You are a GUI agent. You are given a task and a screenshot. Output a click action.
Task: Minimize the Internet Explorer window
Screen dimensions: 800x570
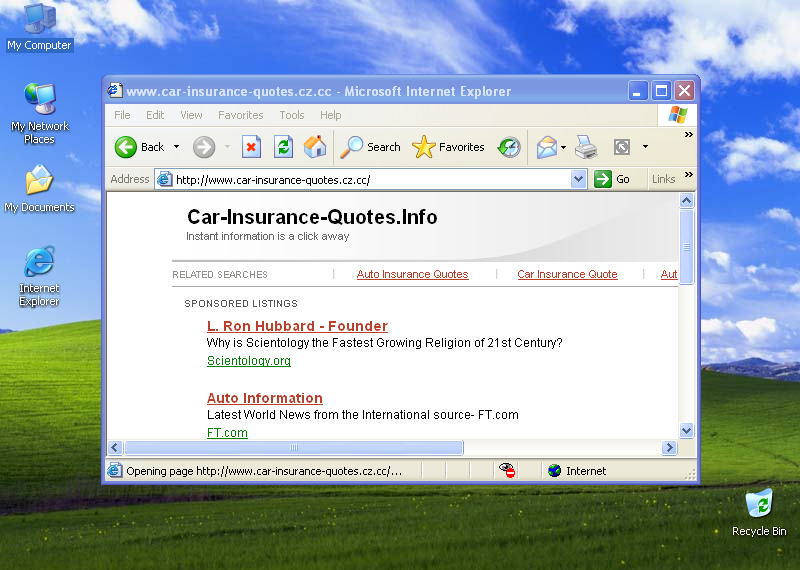638,91
